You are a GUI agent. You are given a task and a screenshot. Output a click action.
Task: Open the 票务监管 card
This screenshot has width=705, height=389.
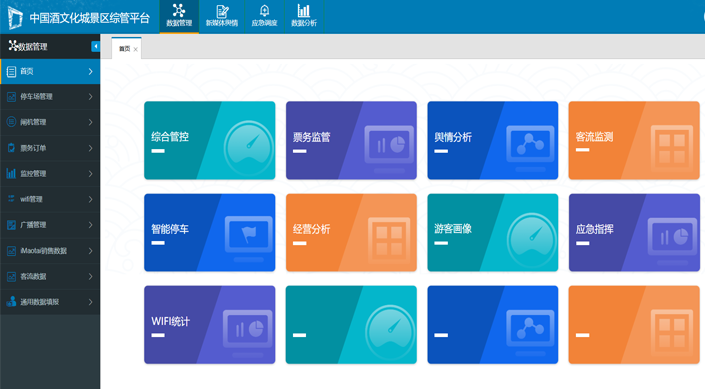(351, 140)
